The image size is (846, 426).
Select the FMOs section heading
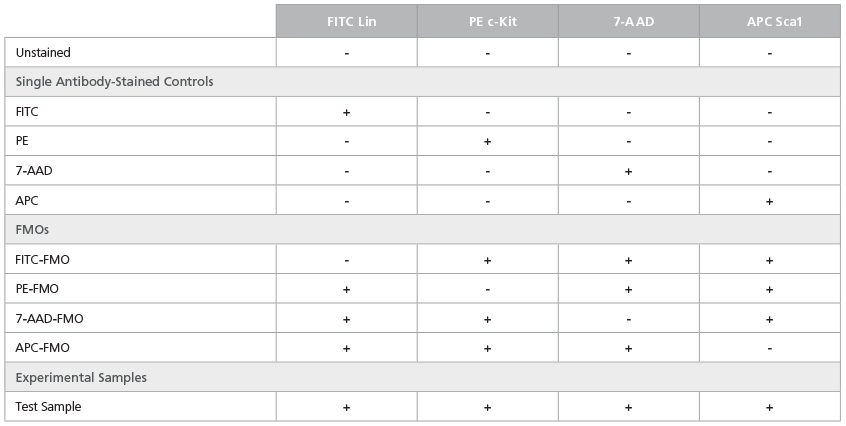coord(32,230)
